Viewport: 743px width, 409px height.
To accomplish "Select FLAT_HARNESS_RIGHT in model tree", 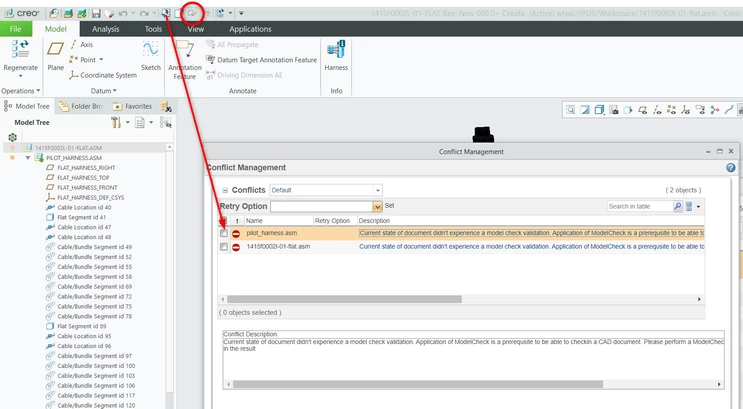I will (x=86, y=168).
